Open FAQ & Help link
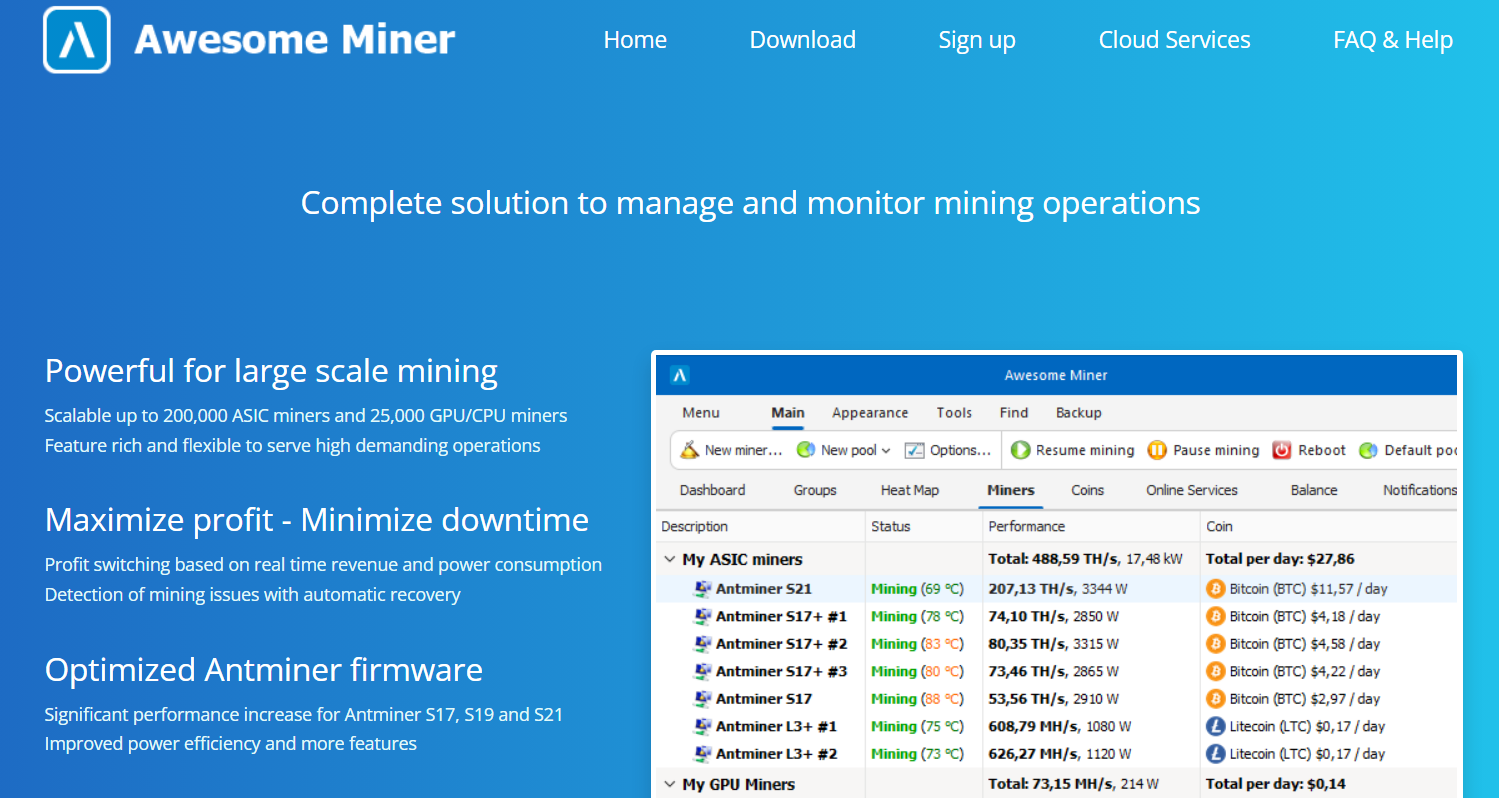 point(1392,40)
